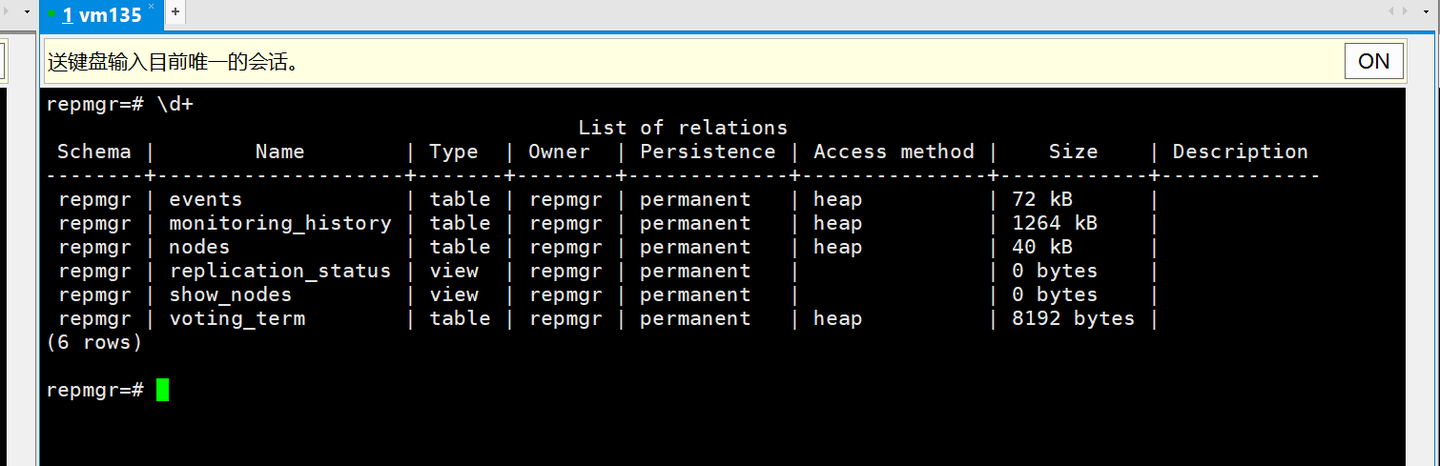Click the Access method column header
Image resolution: width=1440 pixels, height=466 pixels.
pos(893,152)
